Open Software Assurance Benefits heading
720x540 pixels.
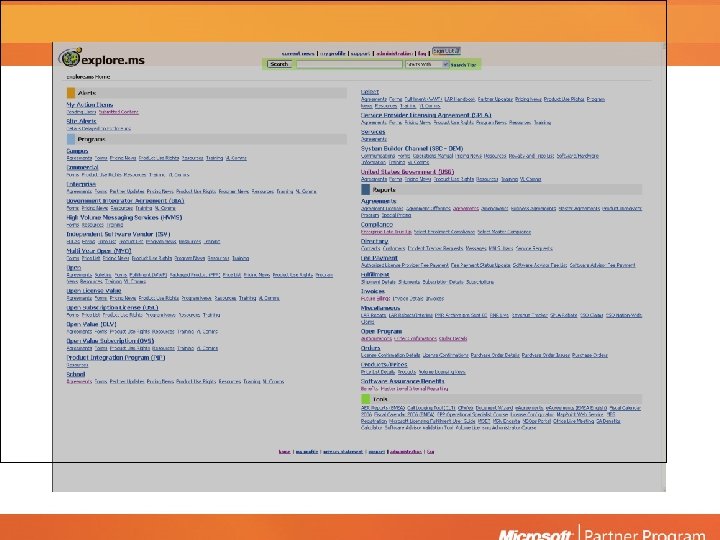(403, 381)
